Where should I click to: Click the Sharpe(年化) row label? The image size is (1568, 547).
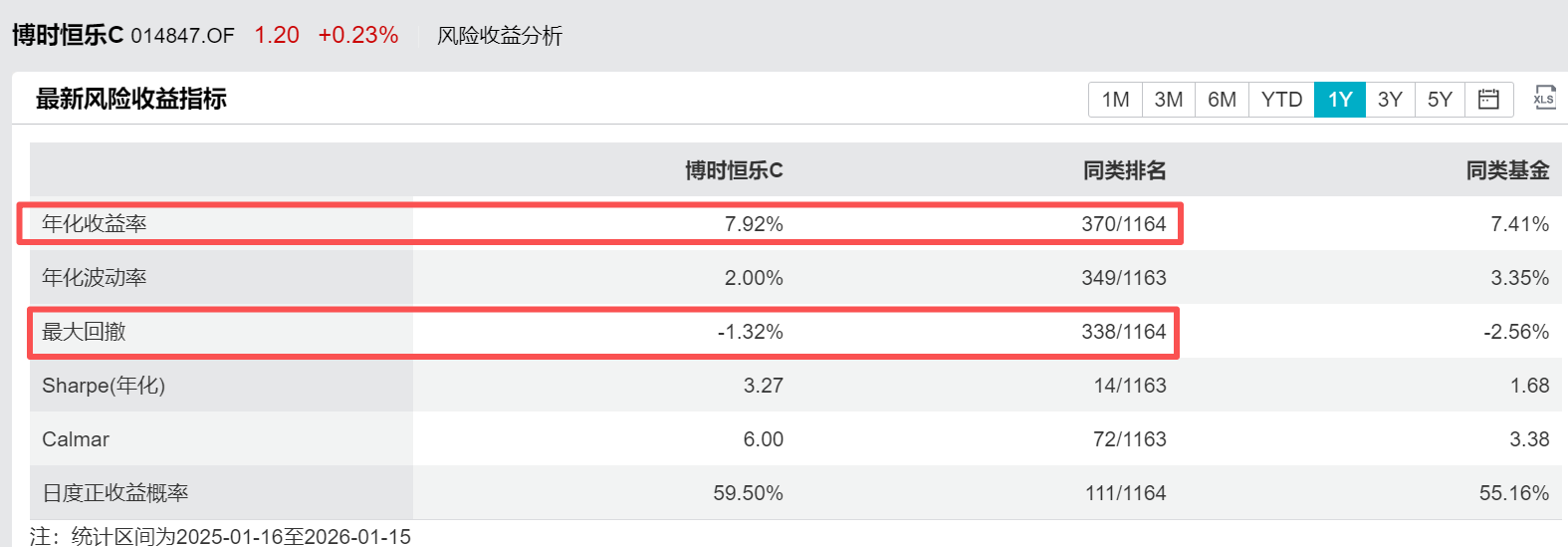coord(104,386)
